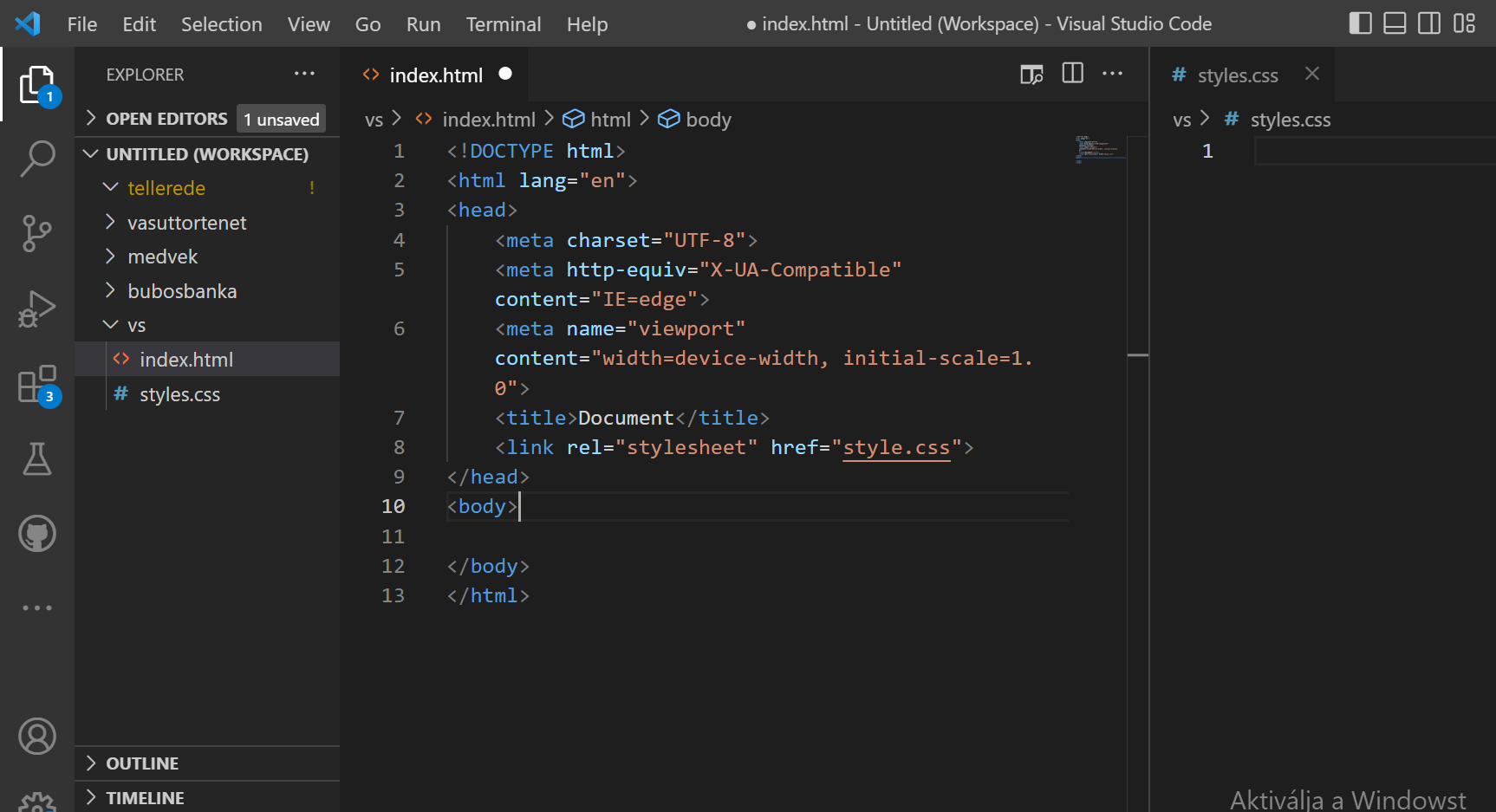This screenshot has width=1496, height=812.
Task: Show additional views ellipsis in activity bar
Action: pyautogui.click(x=37, y=608)
